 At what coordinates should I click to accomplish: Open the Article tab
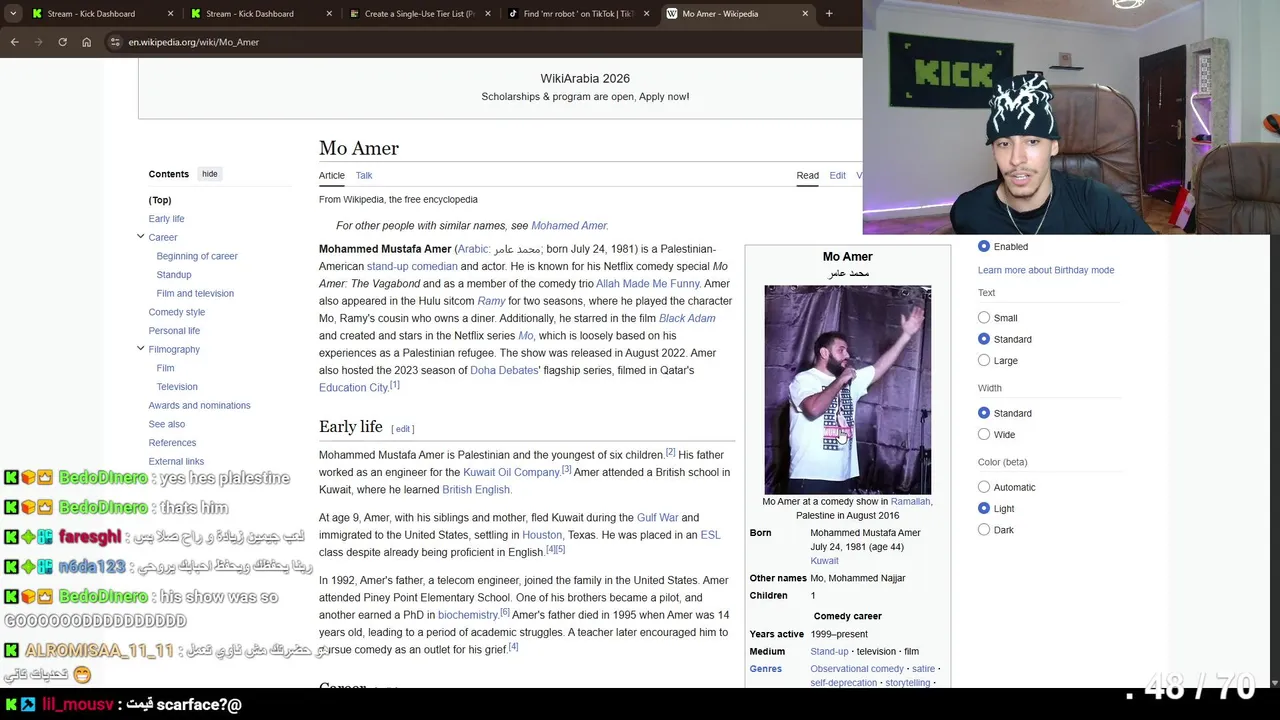pos(331,175)
